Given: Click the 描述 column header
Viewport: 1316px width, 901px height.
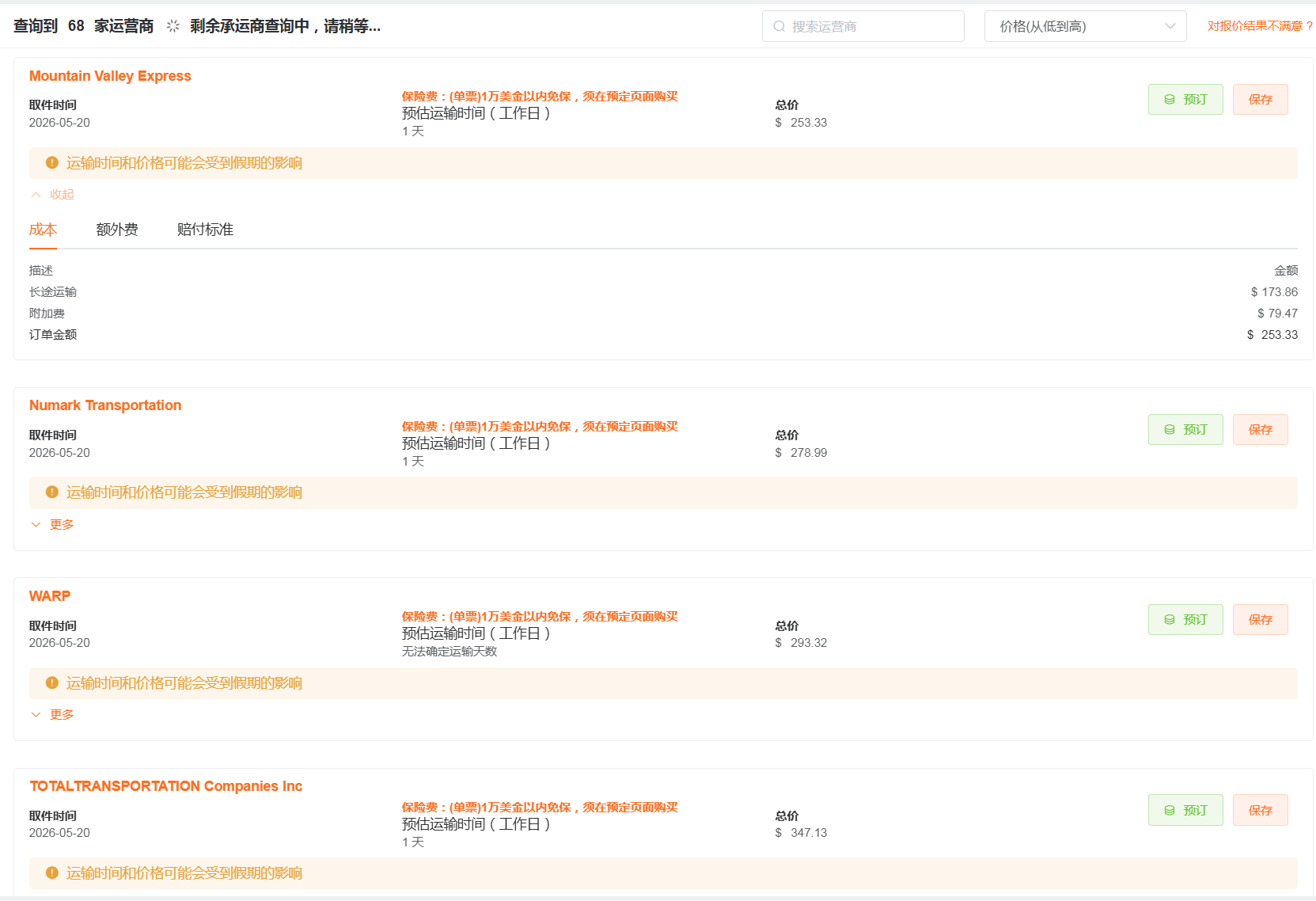Looking at the screenshot, I should tap(41, 271).
